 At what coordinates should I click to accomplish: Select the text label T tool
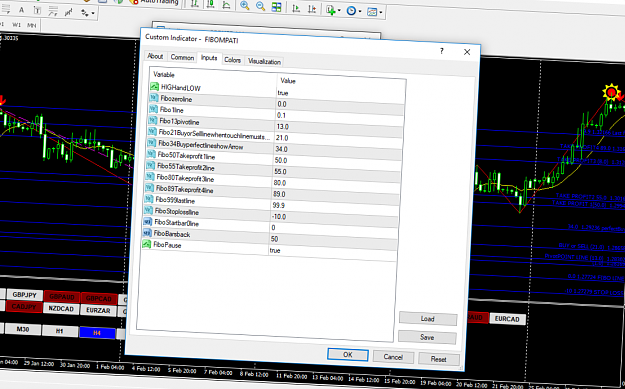coord(37,11)
